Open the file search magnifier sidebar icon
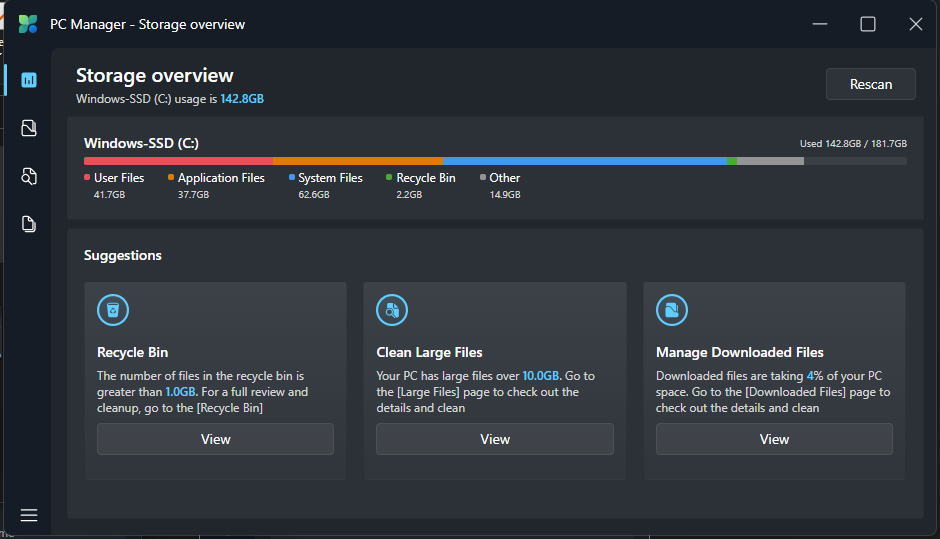Image resolution: width=940 pixels, height=539 pixels. 29,176
